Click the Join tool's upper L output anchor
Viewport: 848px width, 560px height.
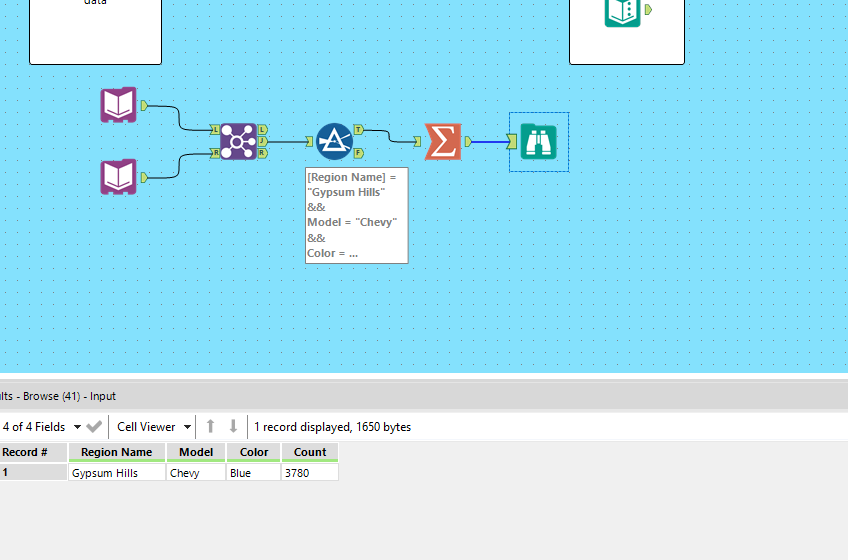pyautogui.click(x=263, y=130)
